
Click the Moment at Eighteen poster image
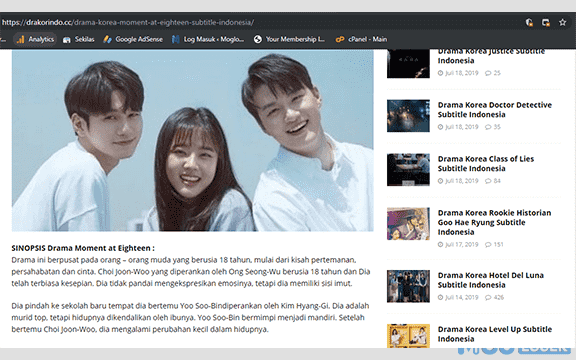[x=192, y=140]
